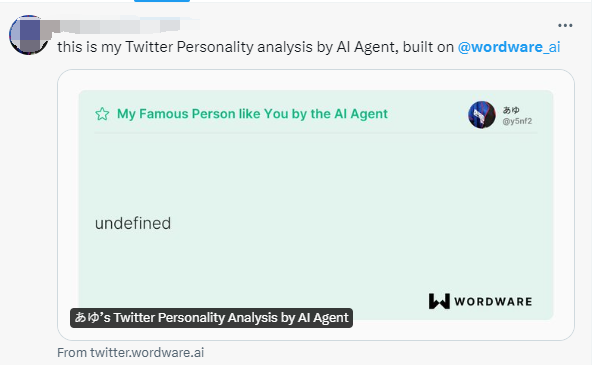Click the @y5nf2 handle in the card
The width and height of the screenshot is (592, 365).
tap(517, 121)
